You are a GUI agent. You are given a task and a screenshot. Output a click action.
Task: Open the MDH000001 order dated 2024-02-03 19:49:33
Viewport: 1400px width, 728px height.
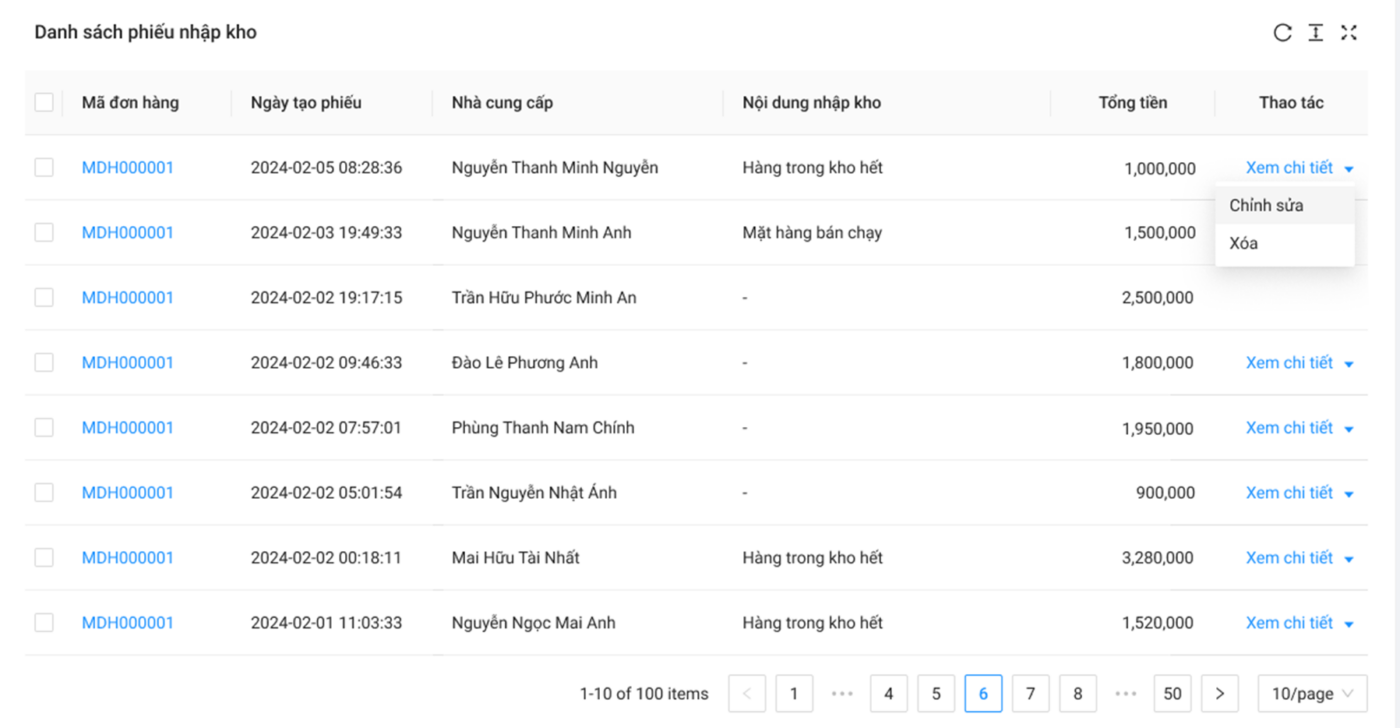[128, 232]
